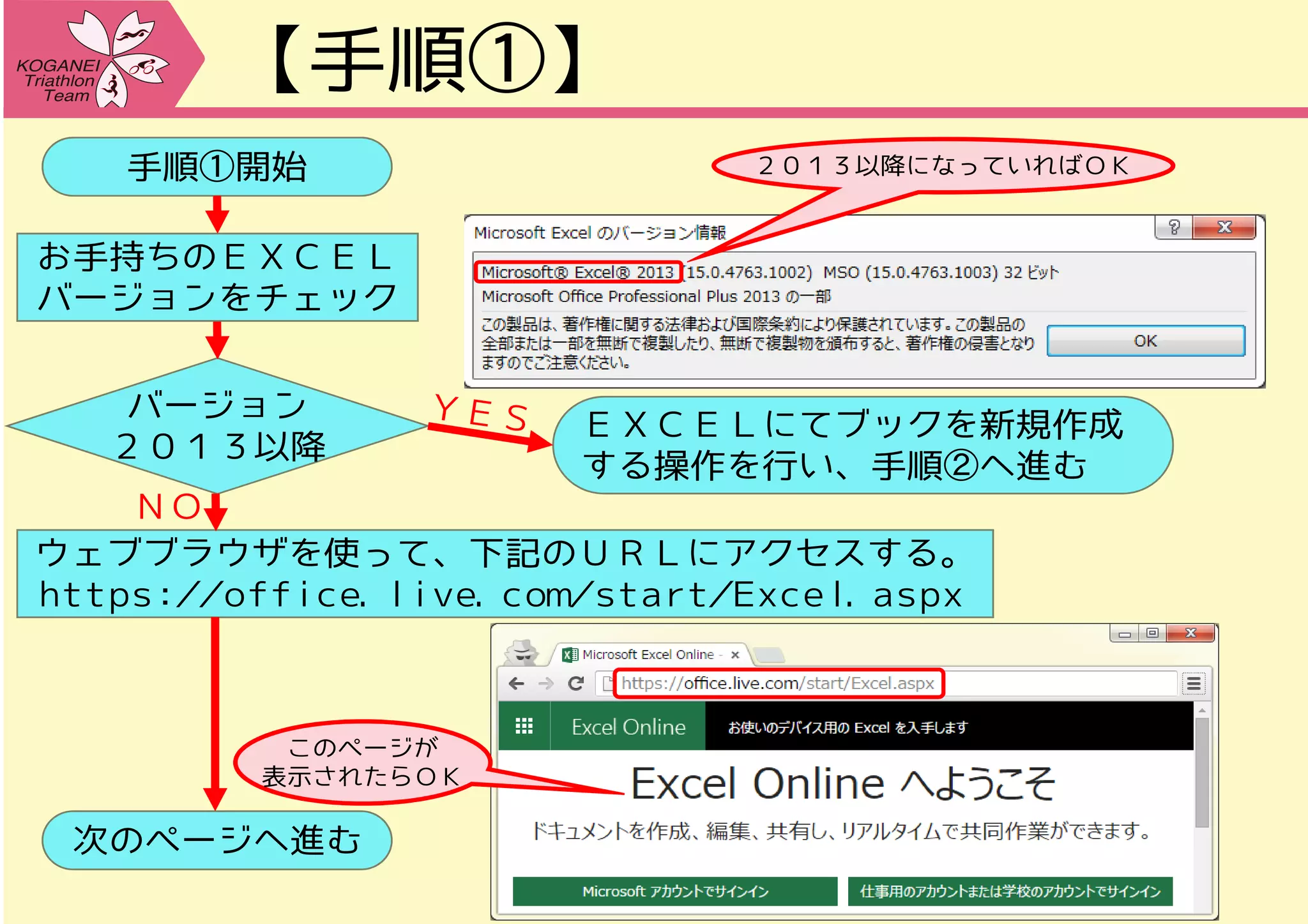Click the help question mark in version dialog
The image size is (1308, 924).
tap(1173, 227)
